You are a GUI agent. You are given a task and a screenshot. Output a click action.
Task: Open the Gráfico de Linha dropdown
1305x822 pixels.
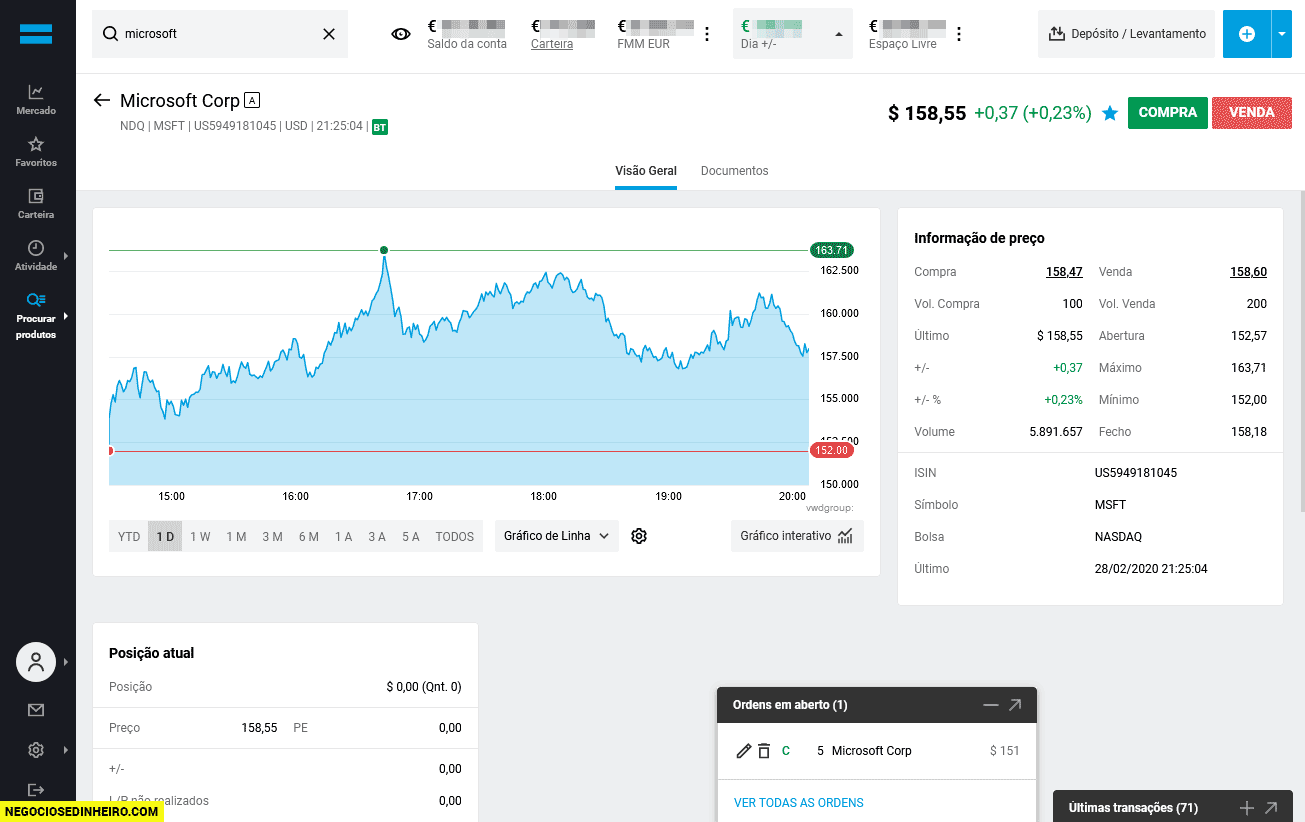click(557, 536)
